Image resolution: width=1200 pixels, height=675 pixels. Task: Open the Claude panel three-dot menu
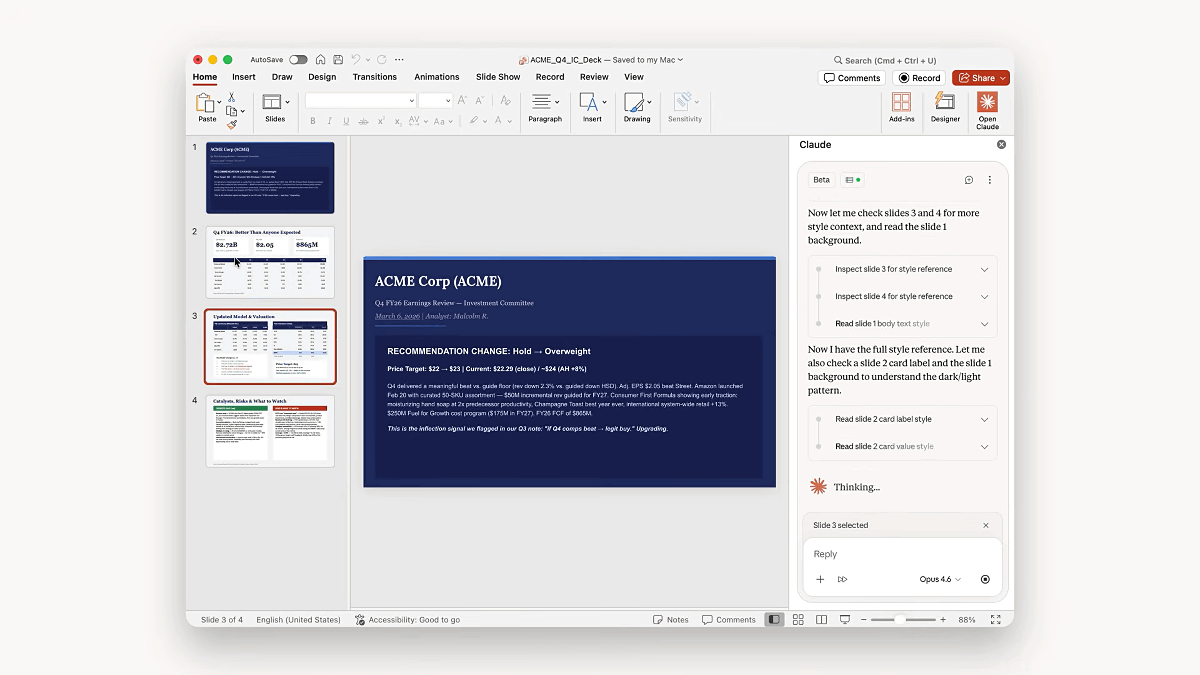[x=990, y=180]
